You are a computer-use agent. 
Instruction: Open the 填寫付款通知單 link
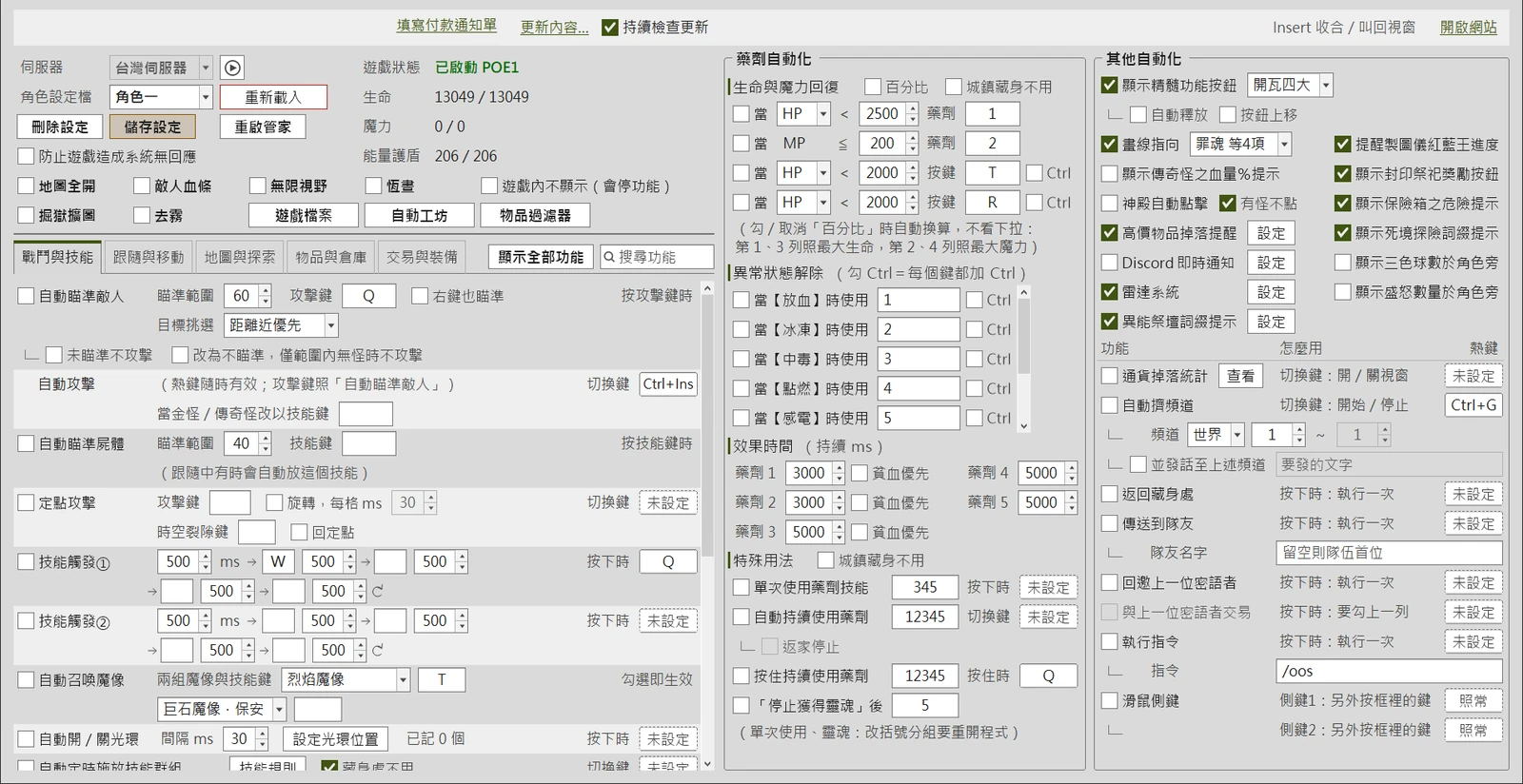point(446,26)
